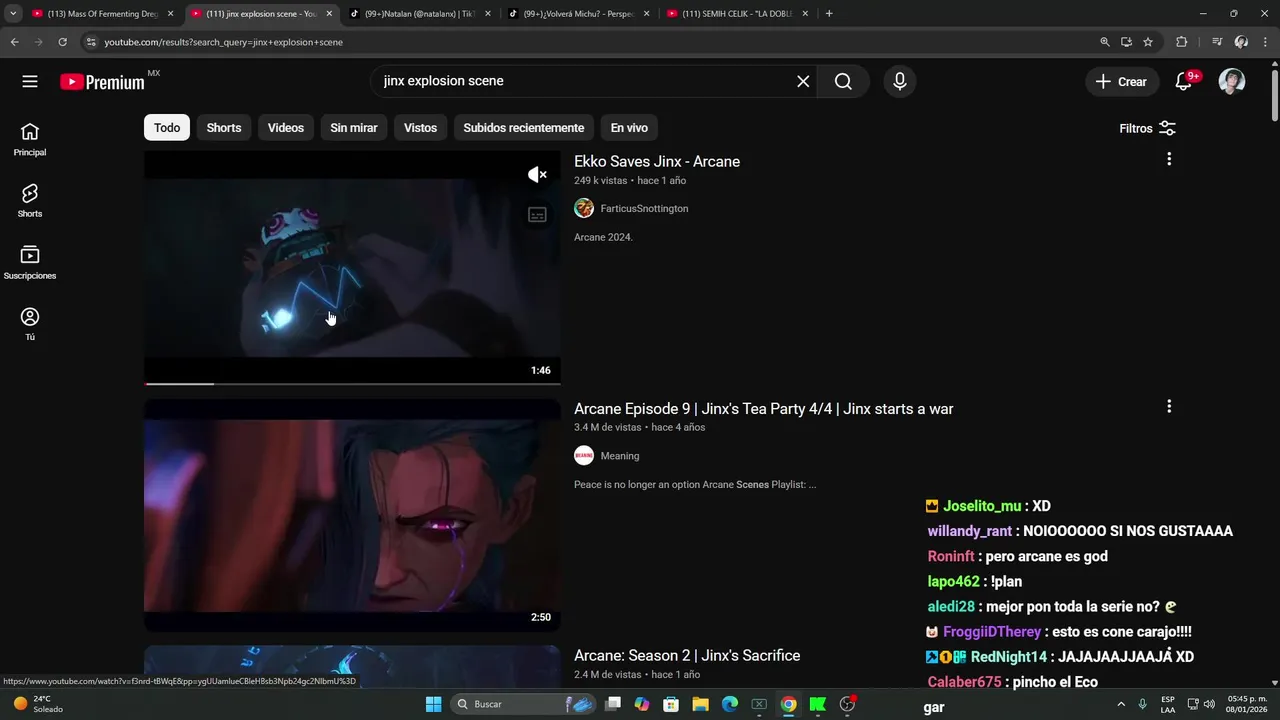Open Chrome zoom indicator in address bar
The width and height of the screenshot is (1280, 720).
click(x=1105, y=42)
